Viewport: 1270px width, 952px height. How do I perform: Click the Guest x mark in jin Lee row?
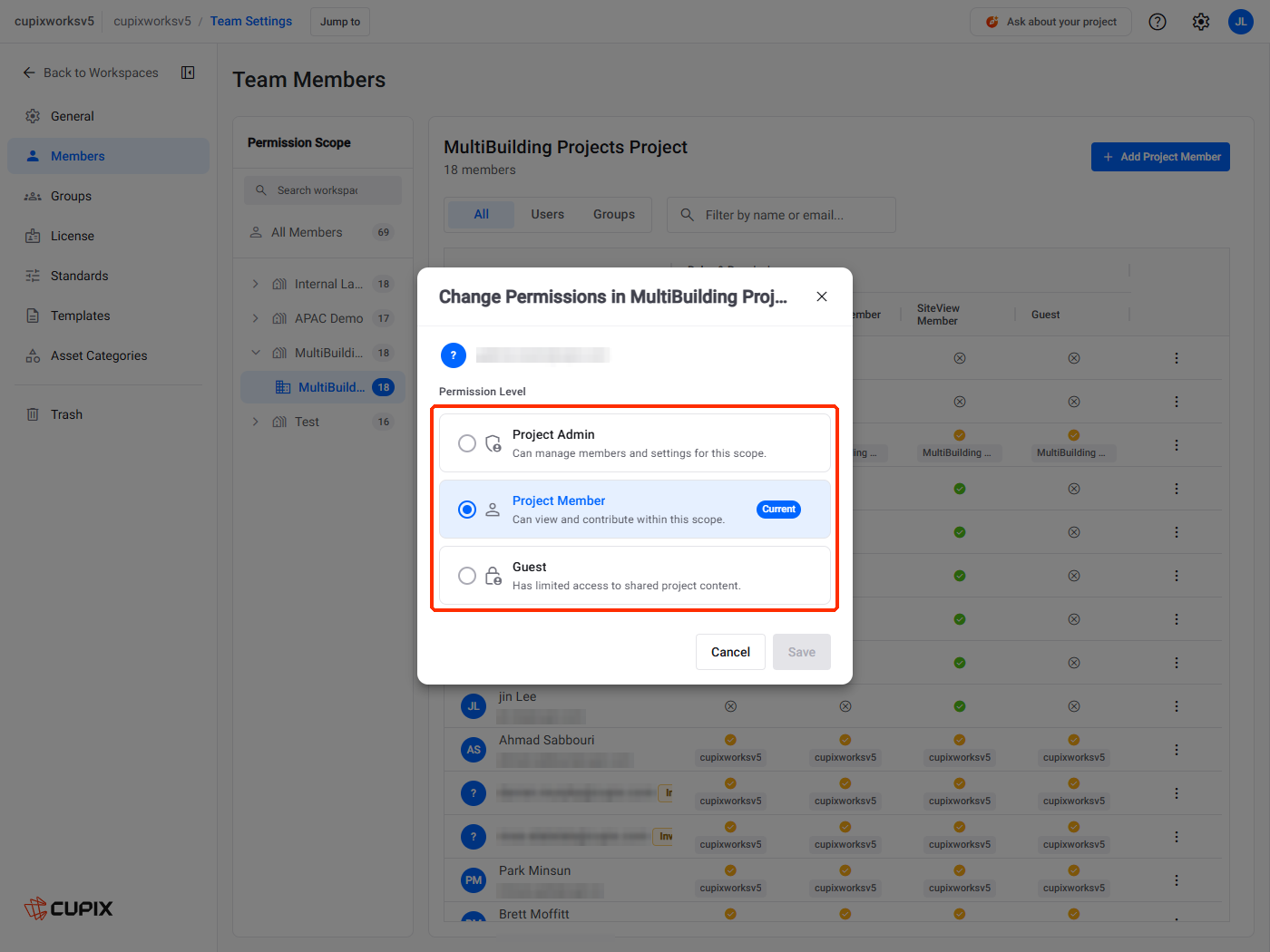pyautogui.click(x=1074, y=706)
